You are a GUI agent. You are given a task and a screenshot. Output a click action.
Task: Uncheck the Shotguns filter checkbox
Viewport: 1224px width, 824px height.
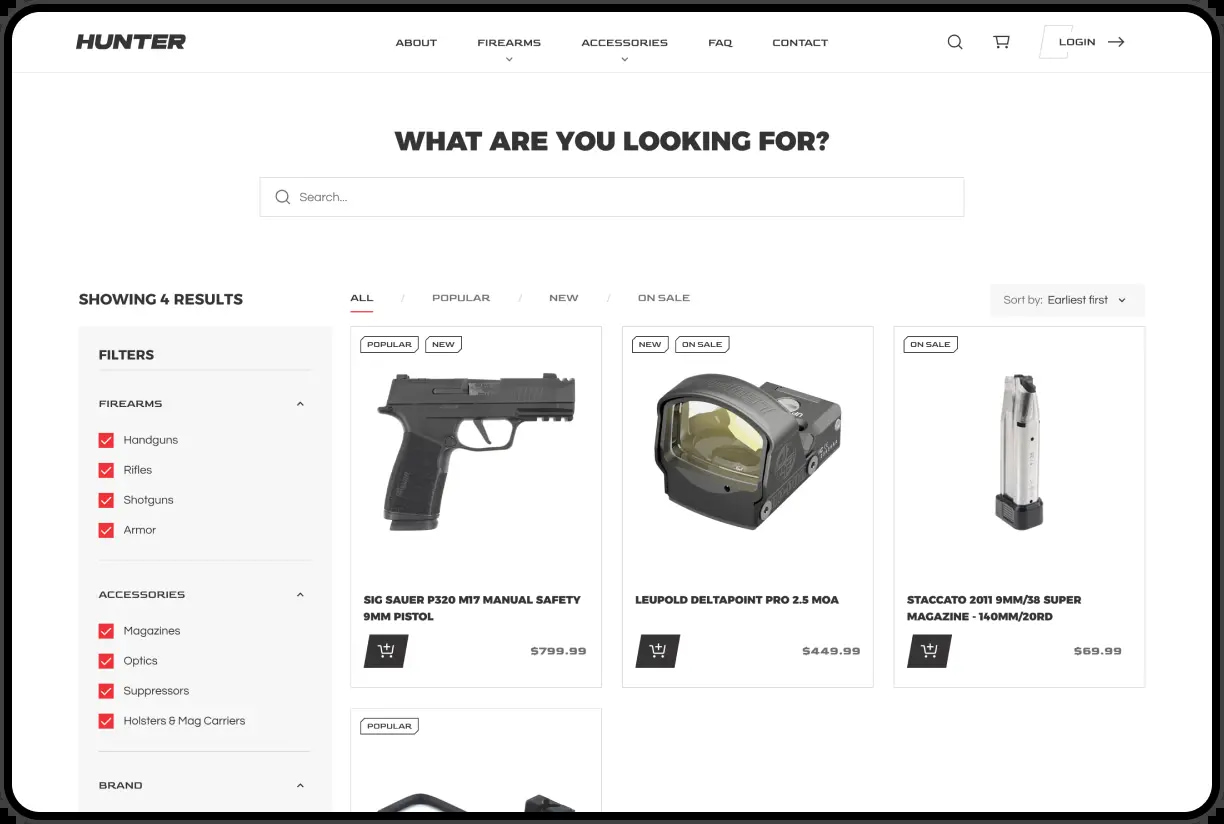pyautogui.click(x=106, y=500)
